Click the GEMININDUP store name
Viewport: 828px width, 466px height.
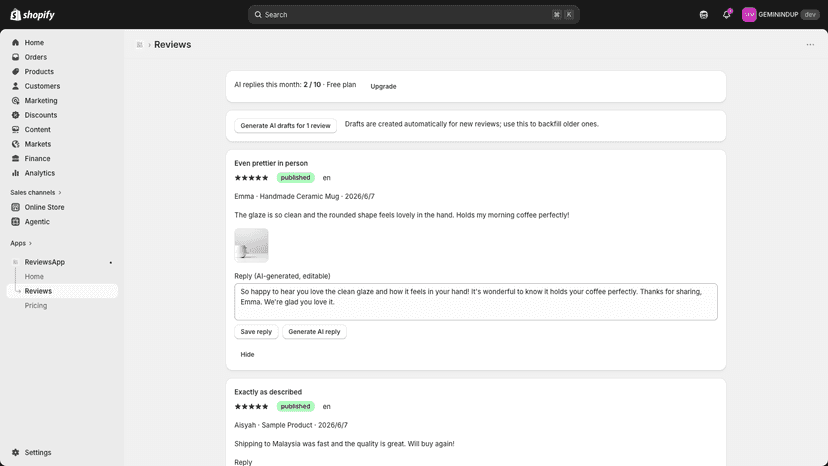pos(778,15)
